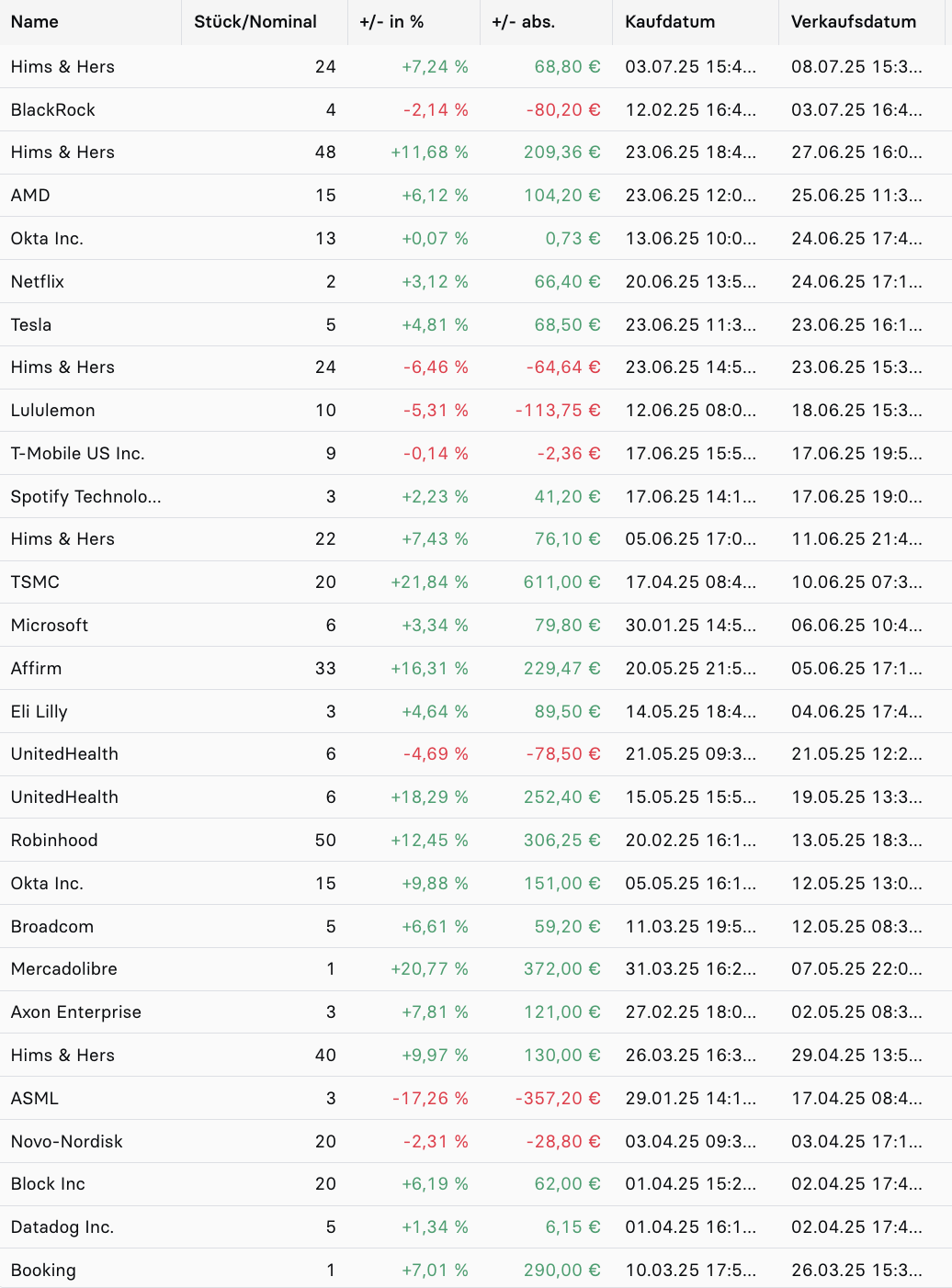
Task: Click the 306,25 € Robinhood gain
Action: point(562,841)
